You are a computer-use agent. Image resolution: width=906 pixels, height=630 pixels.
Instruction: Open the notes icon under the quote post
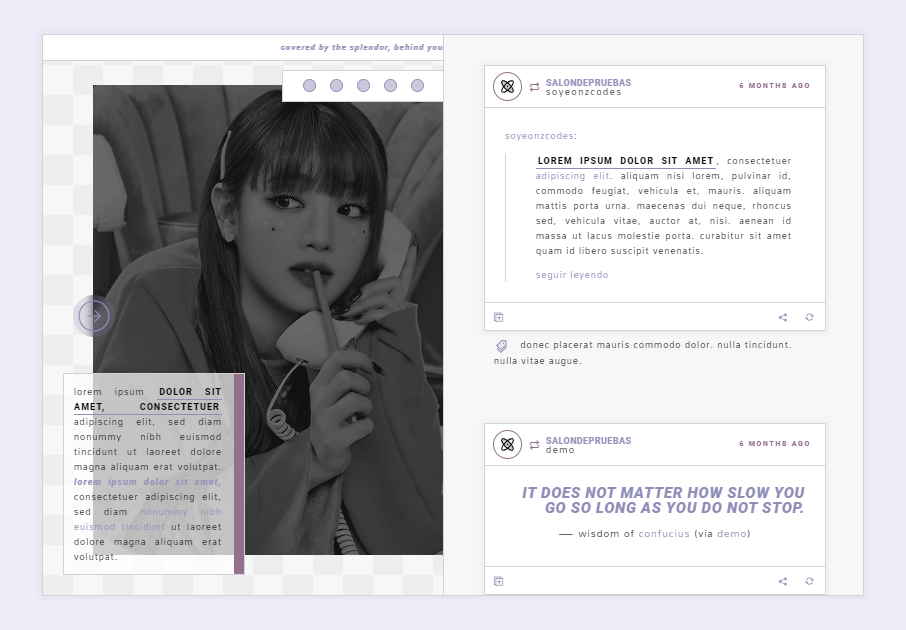(499, 581)
